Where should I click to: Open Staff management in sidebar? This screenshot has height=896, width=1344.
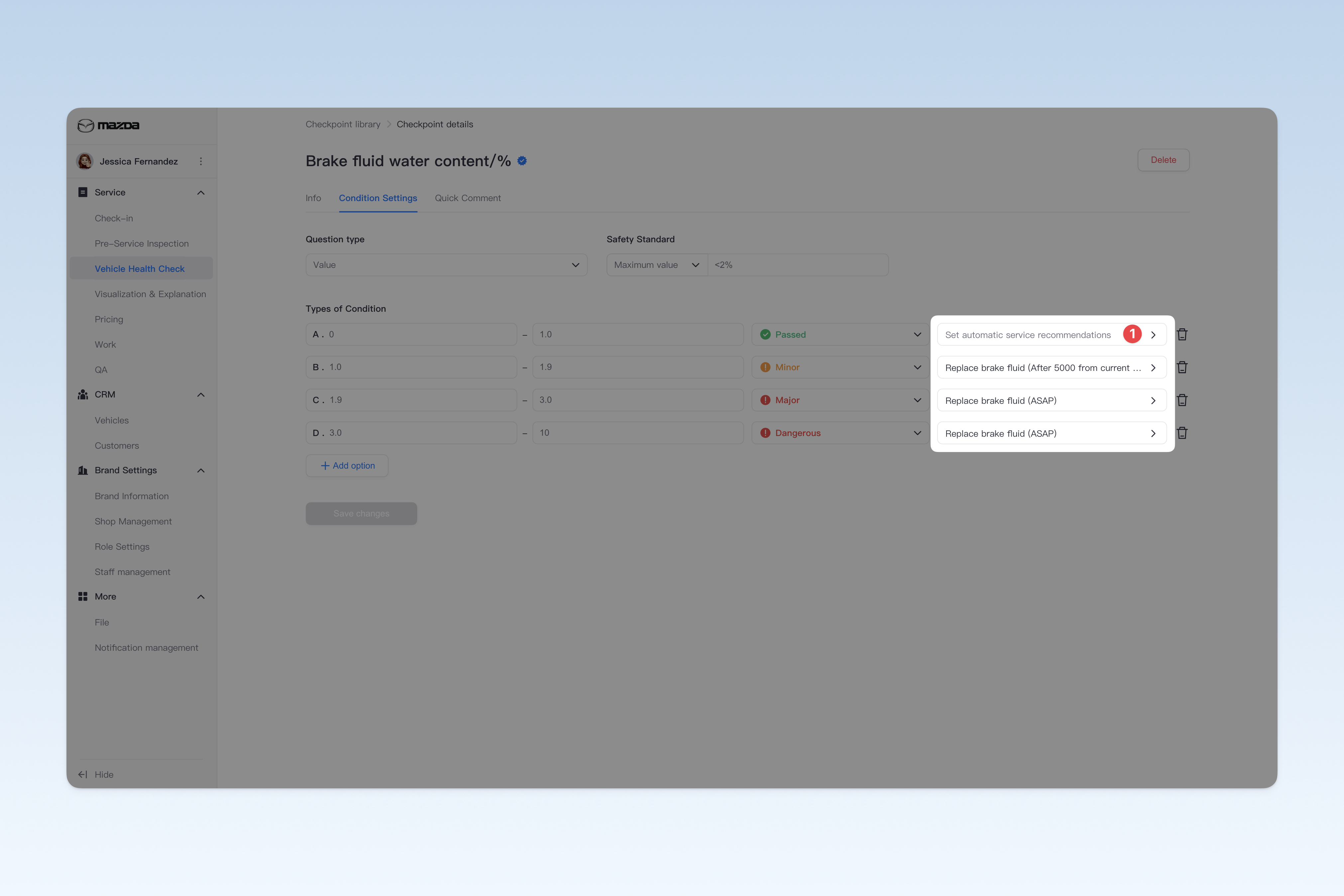(x=133, y=572)
